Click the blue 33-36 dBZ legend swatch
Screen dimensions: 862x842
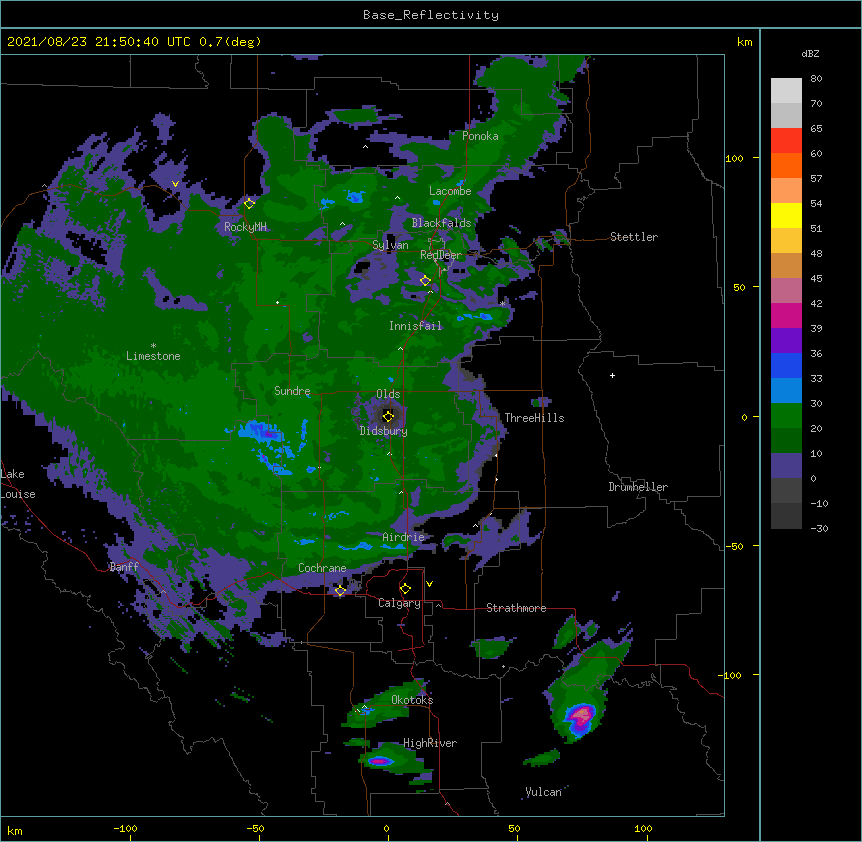pyautogui.click(x=786, y=365)
